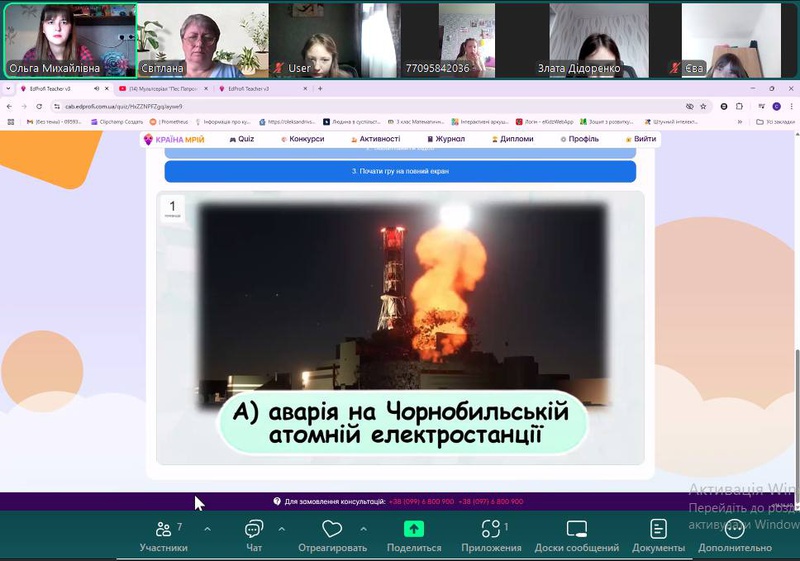Open the apps grid in bookmarks bar

[x=11, y=122]
